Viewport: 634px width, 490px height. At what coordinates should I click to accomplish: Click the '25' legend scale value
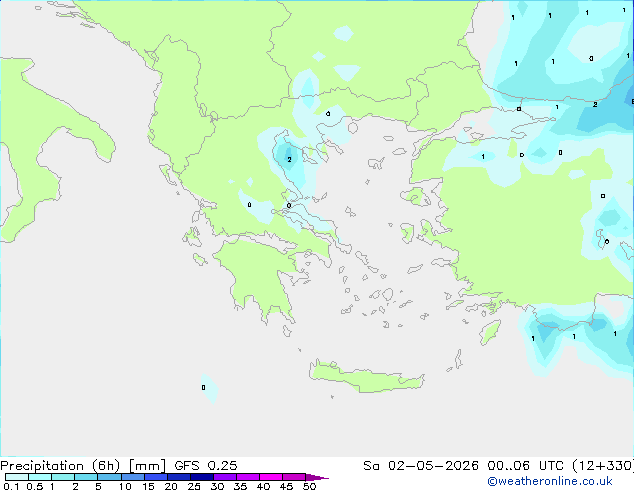194,486
